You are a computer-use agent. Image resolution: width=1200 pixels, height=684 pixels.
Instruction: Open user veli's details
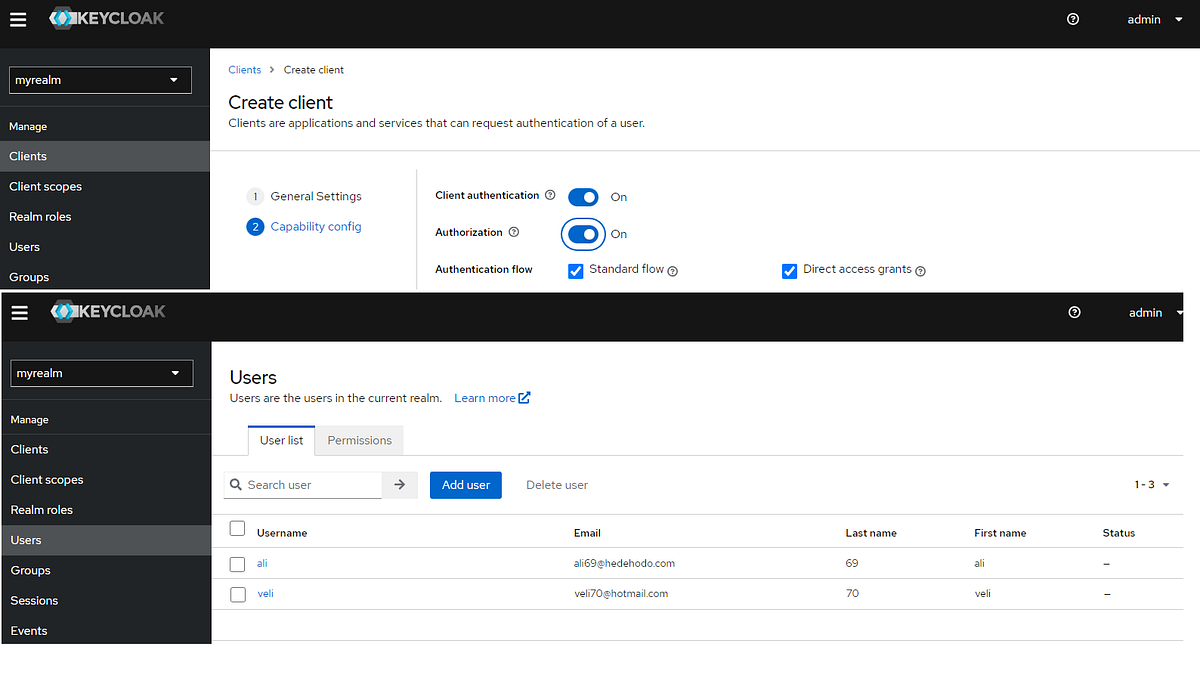265,593
